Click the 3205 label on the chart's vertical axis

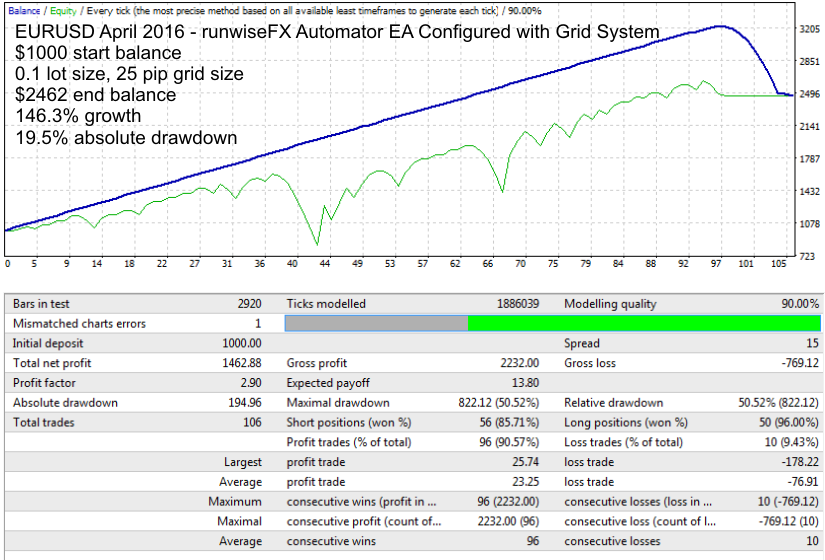[x=809, y=30]
